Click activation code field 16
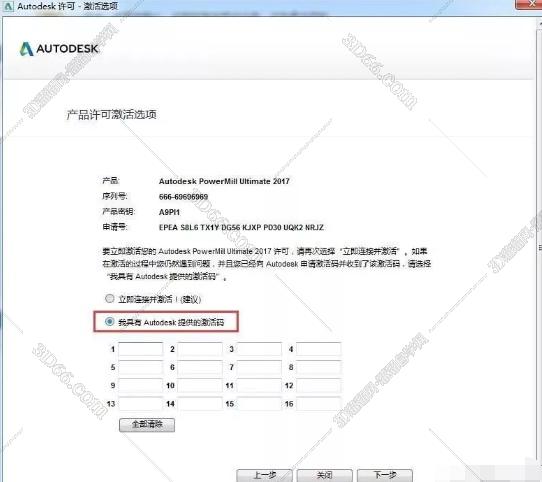The width and height of the screenshot is (542, 482). [319, 404]
